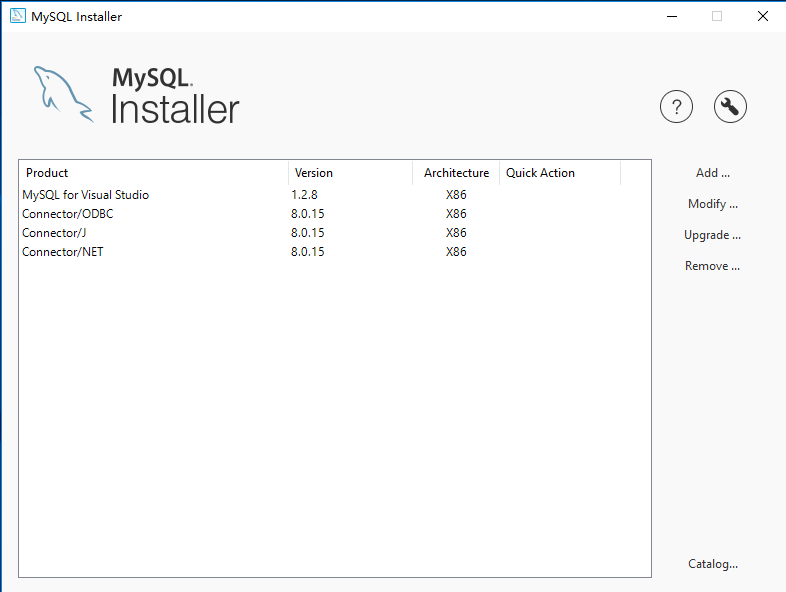Click Connector/NET version 8.0.15 cell

click(308, 252)
